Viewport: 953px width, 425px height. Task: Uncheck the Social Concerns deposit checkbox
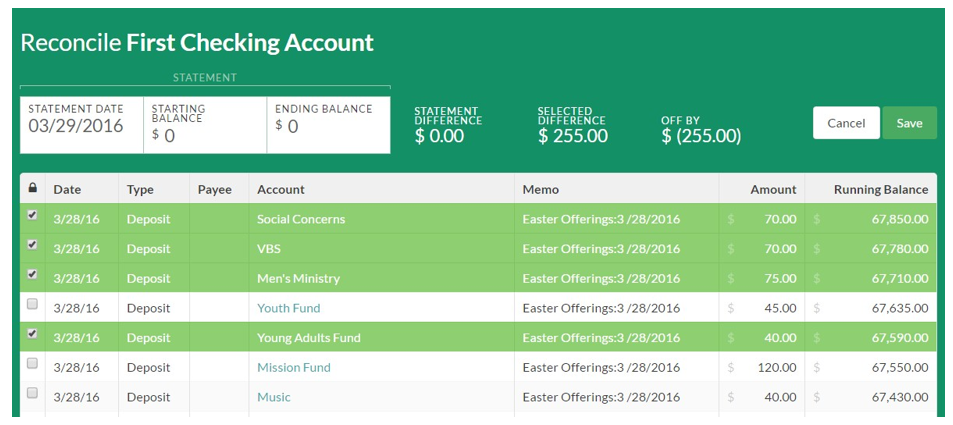[33, 215]
